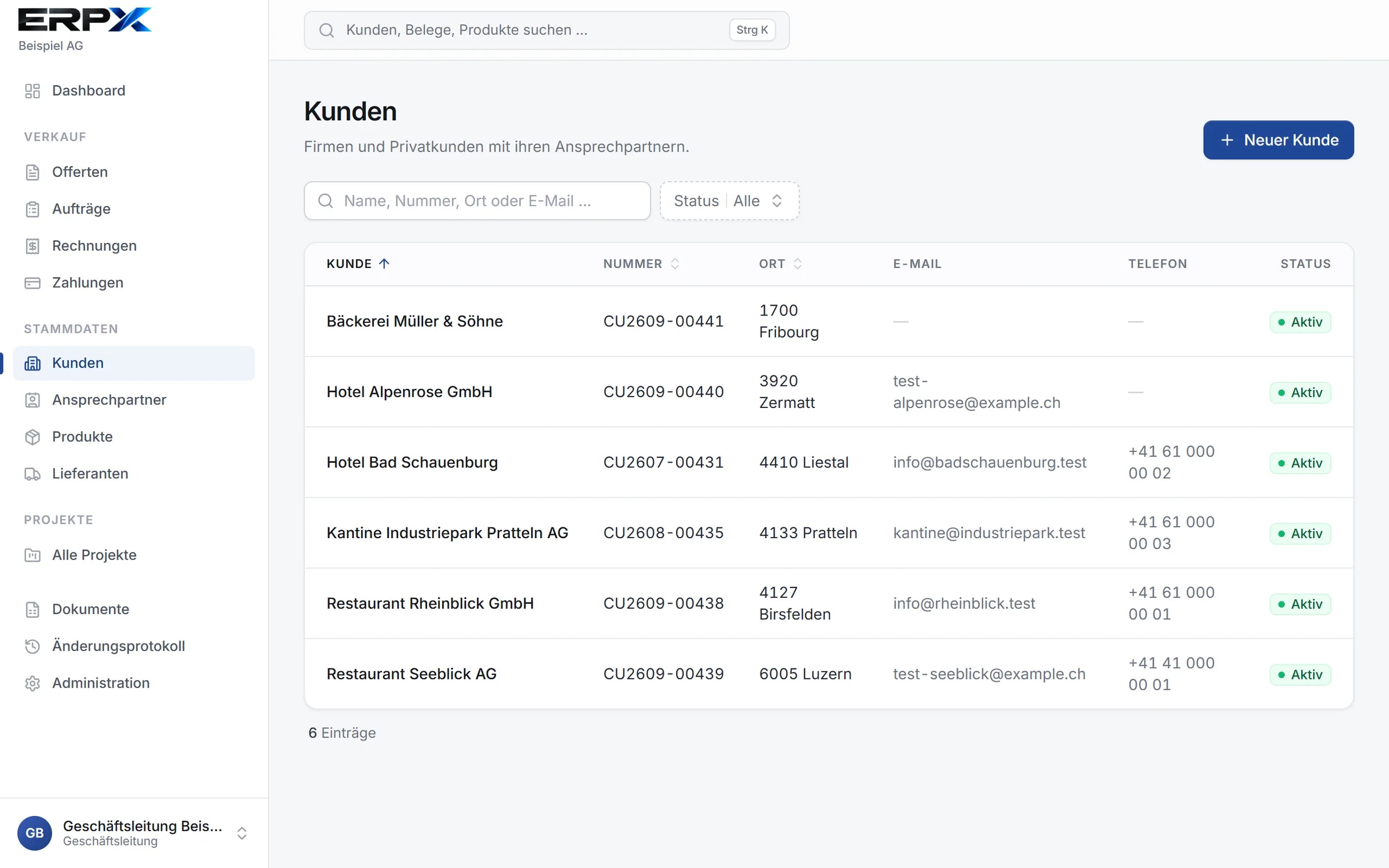Click the ERPX logo
Screen dimensions: 1389x868
click(x=84, y=19)
